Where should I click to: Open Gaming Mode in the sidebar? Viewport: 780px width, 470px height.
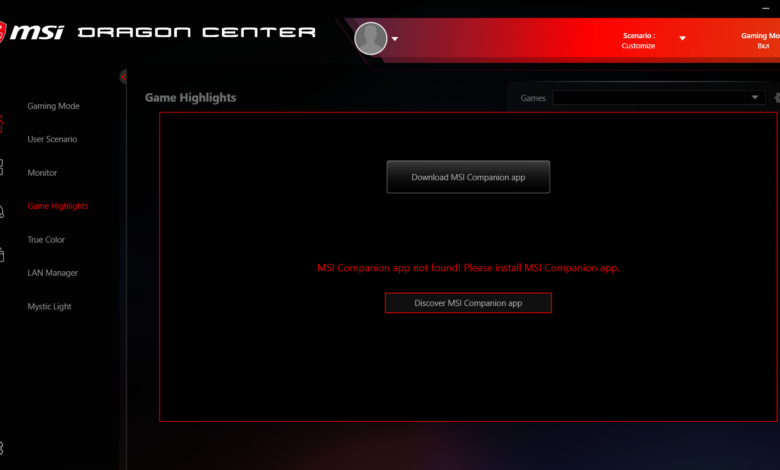tap(53, 106)
